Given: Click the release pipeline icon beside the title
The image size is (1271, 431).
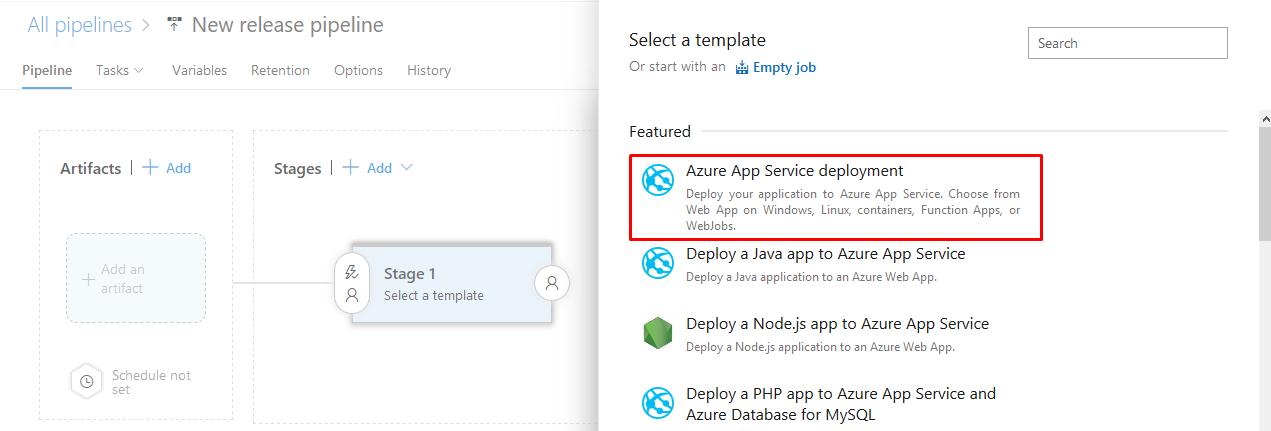Looking at the screenshot, I should tap(175, 25).
